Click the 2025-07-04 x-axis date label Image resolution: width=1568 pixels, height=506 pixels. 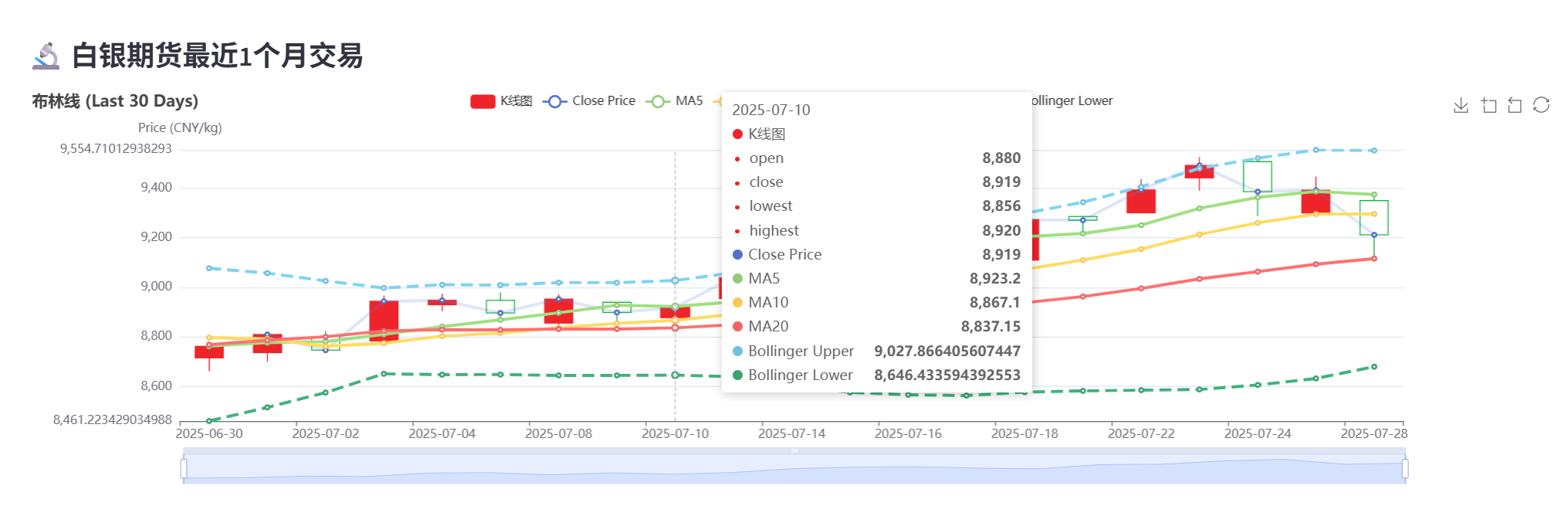click(442, 434)
